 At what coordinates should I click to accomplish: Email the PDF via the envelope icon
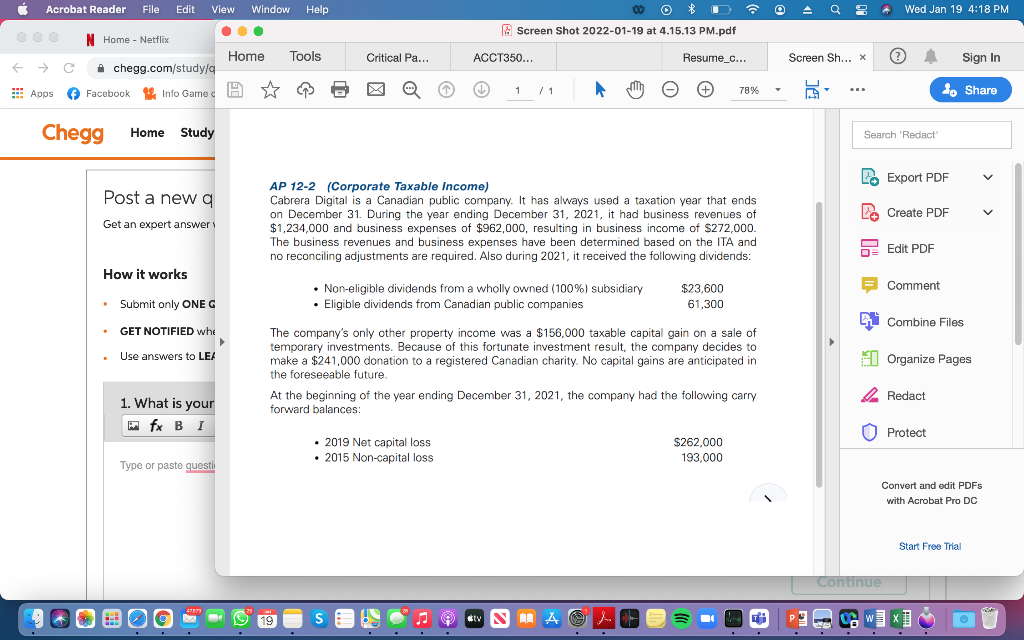(375, 89)
